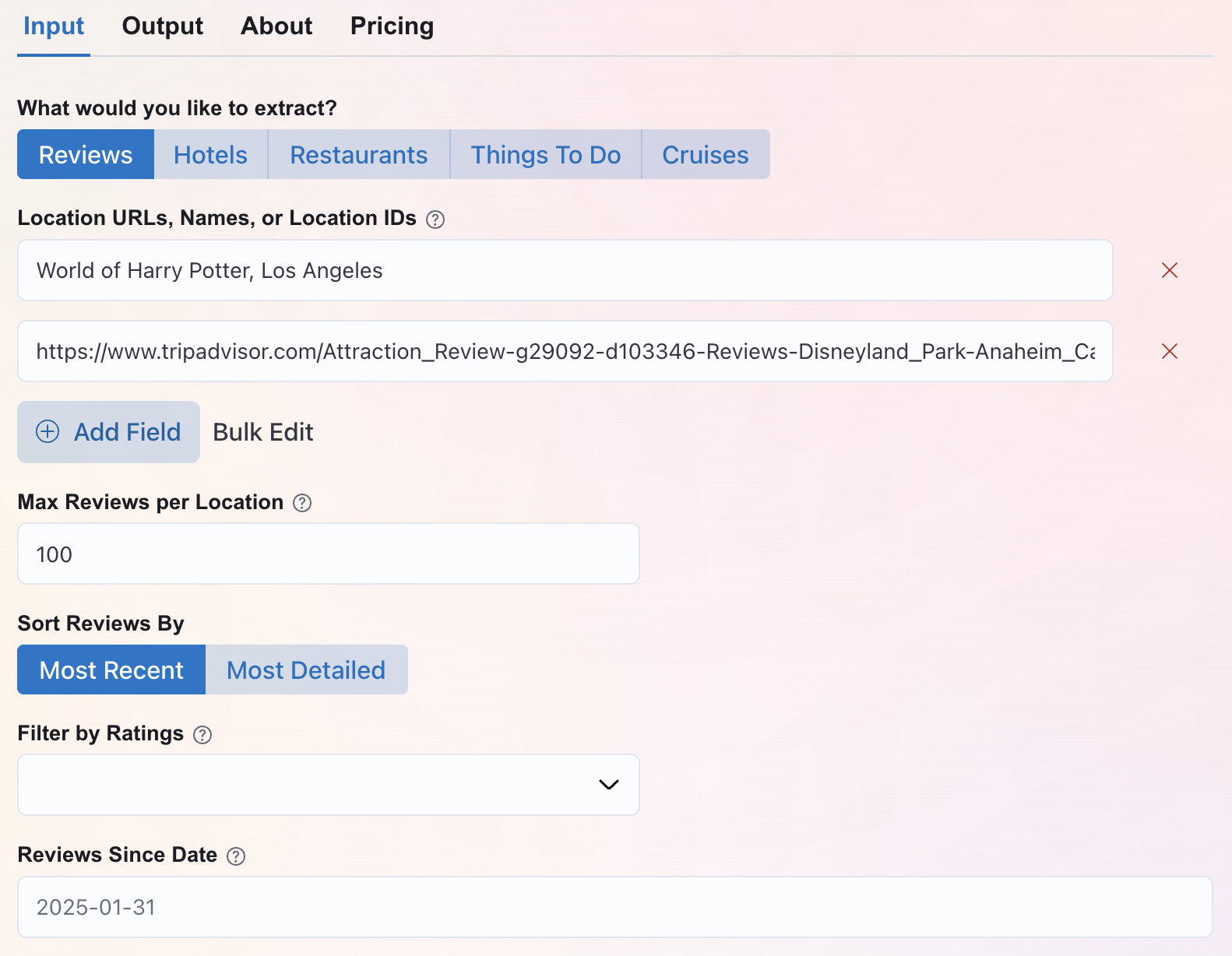Open the Pricing tab
Image resolution: width=1232 pixels, height=956 pixels.
click(x=392, y=26)
